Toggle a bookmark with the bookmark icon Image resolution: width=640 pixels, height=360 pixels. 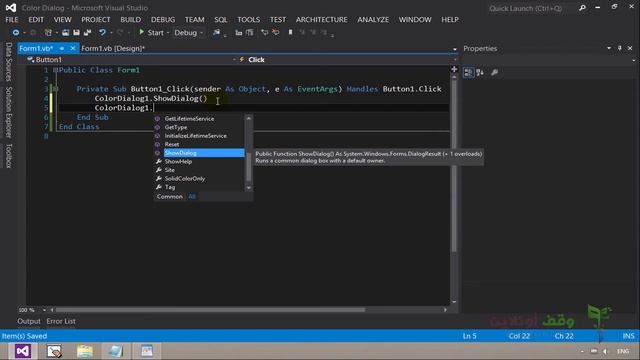point(290,32)
